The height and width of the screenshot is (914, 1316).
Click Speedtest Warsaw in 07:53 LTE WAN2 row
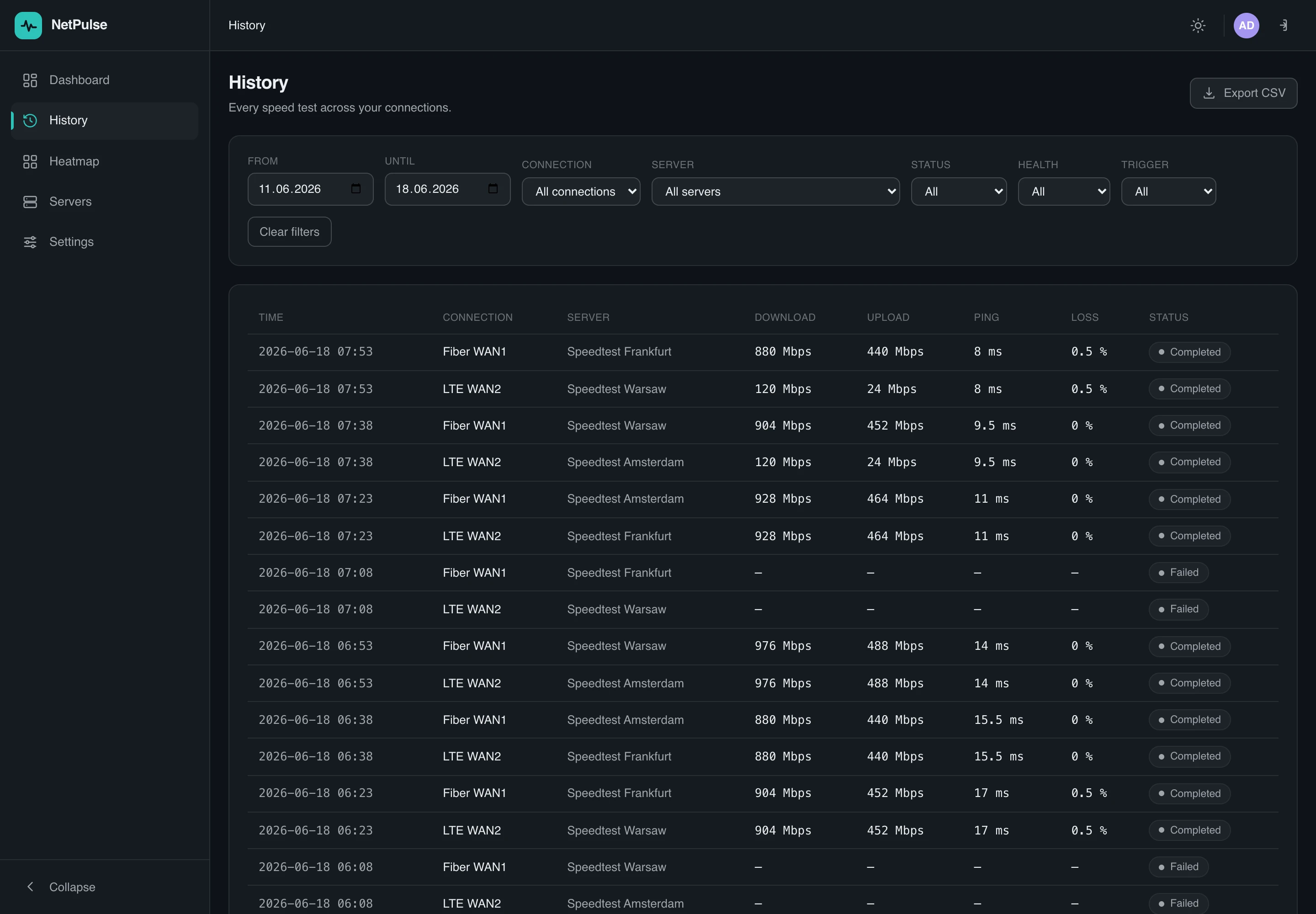(x=616, y=389)
